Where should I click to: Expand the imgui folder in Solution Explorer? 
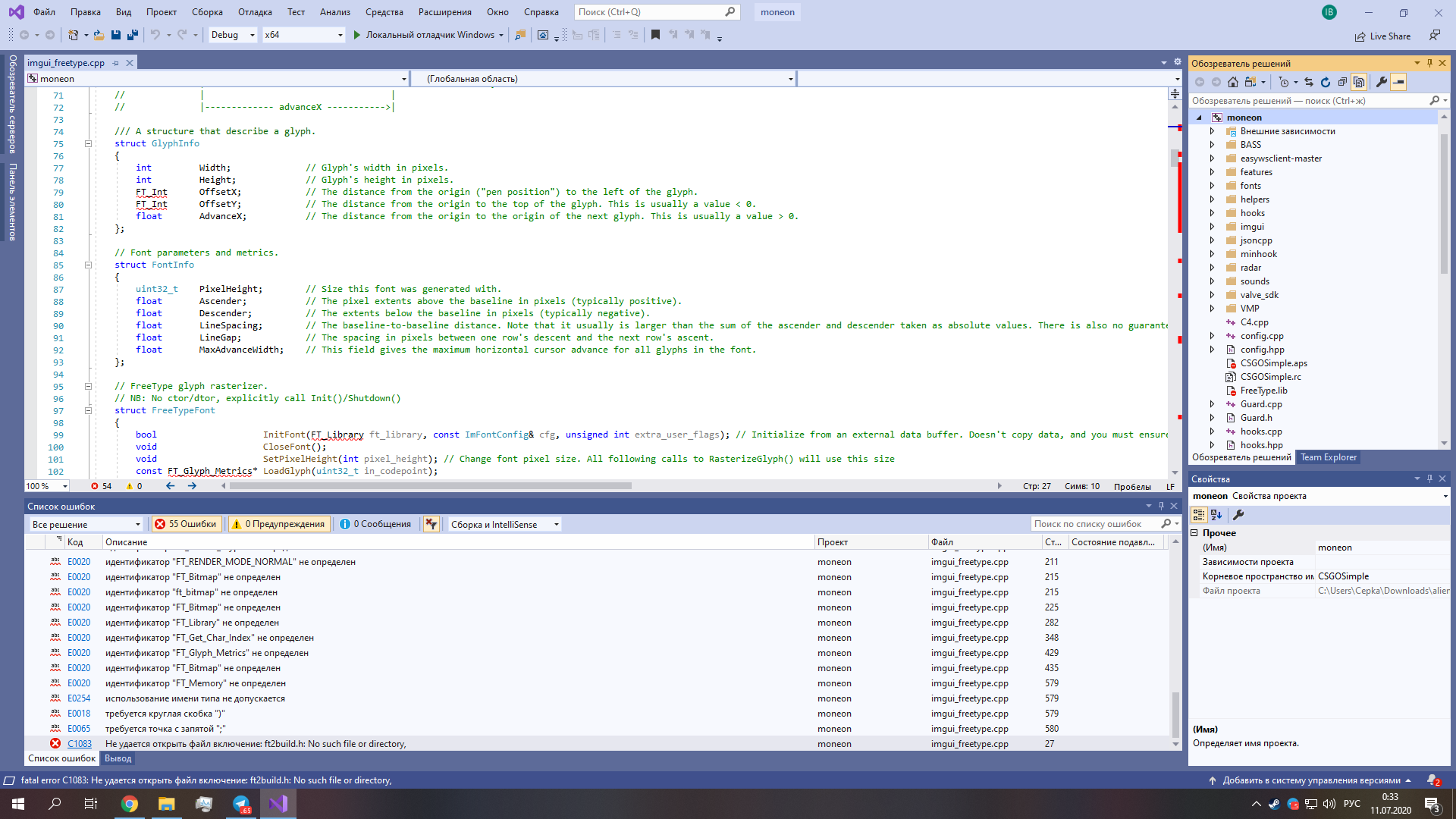click(1212, 227)
